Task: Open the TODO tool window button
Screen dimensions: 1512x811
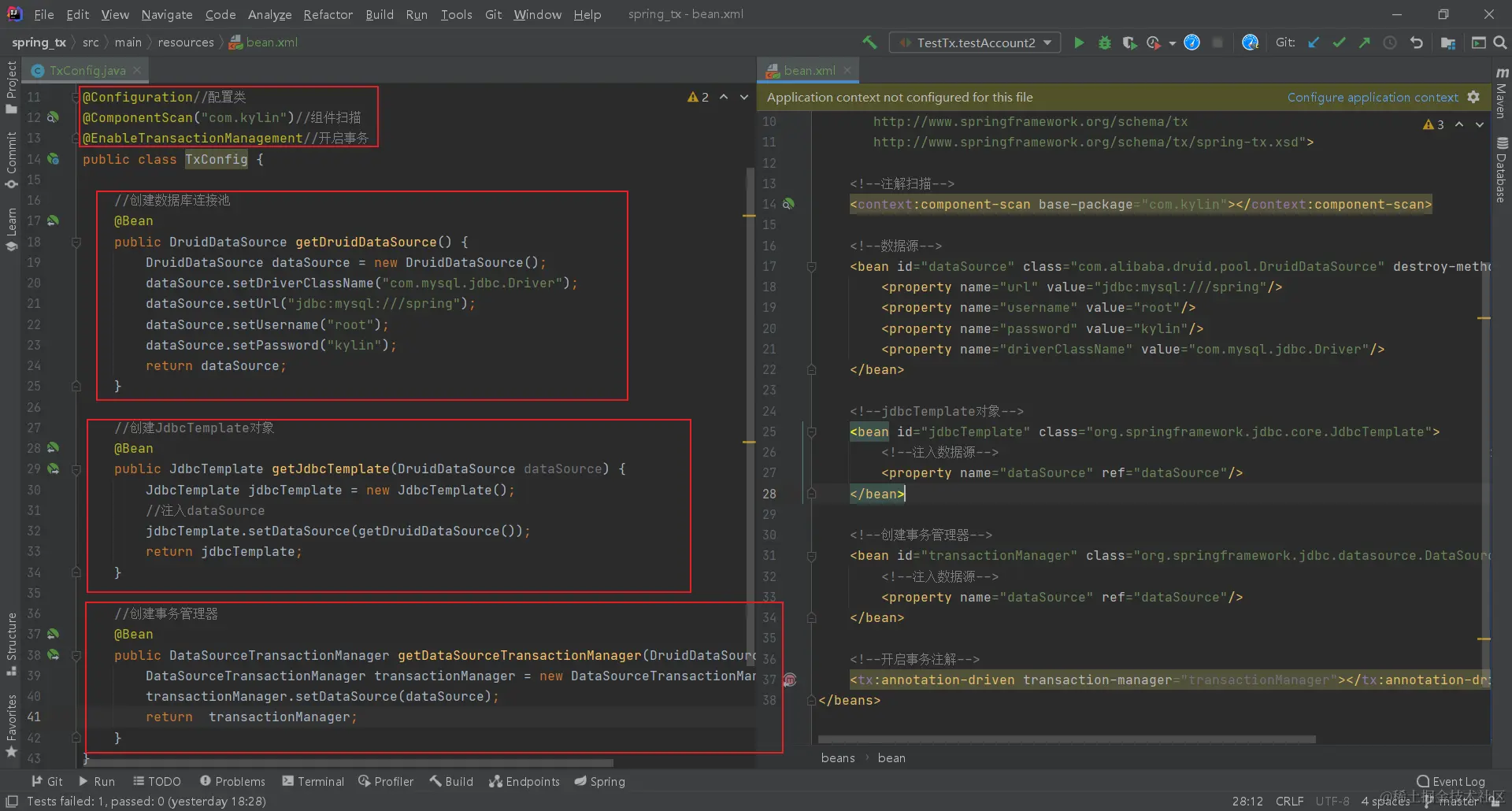Action: (x=157, y=781)
